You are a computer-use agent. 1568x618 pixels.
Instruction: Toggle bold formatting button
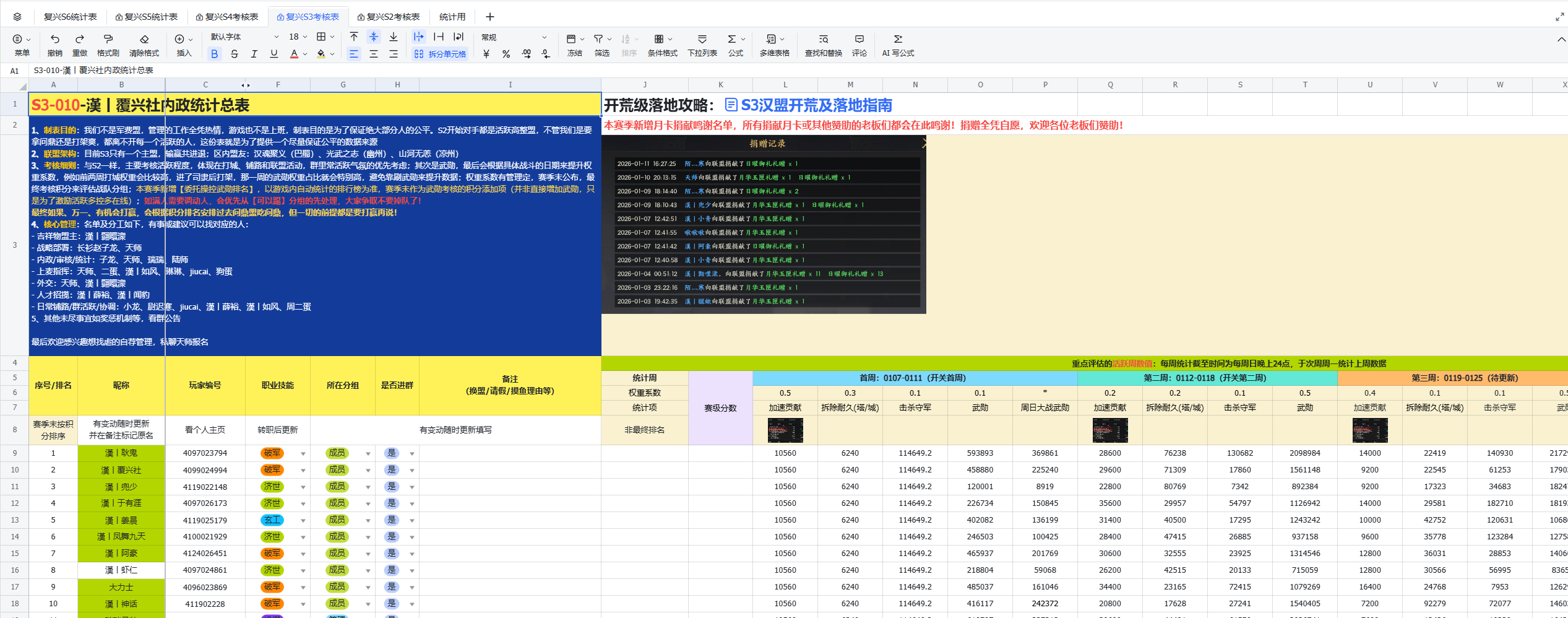pos(214,54)
